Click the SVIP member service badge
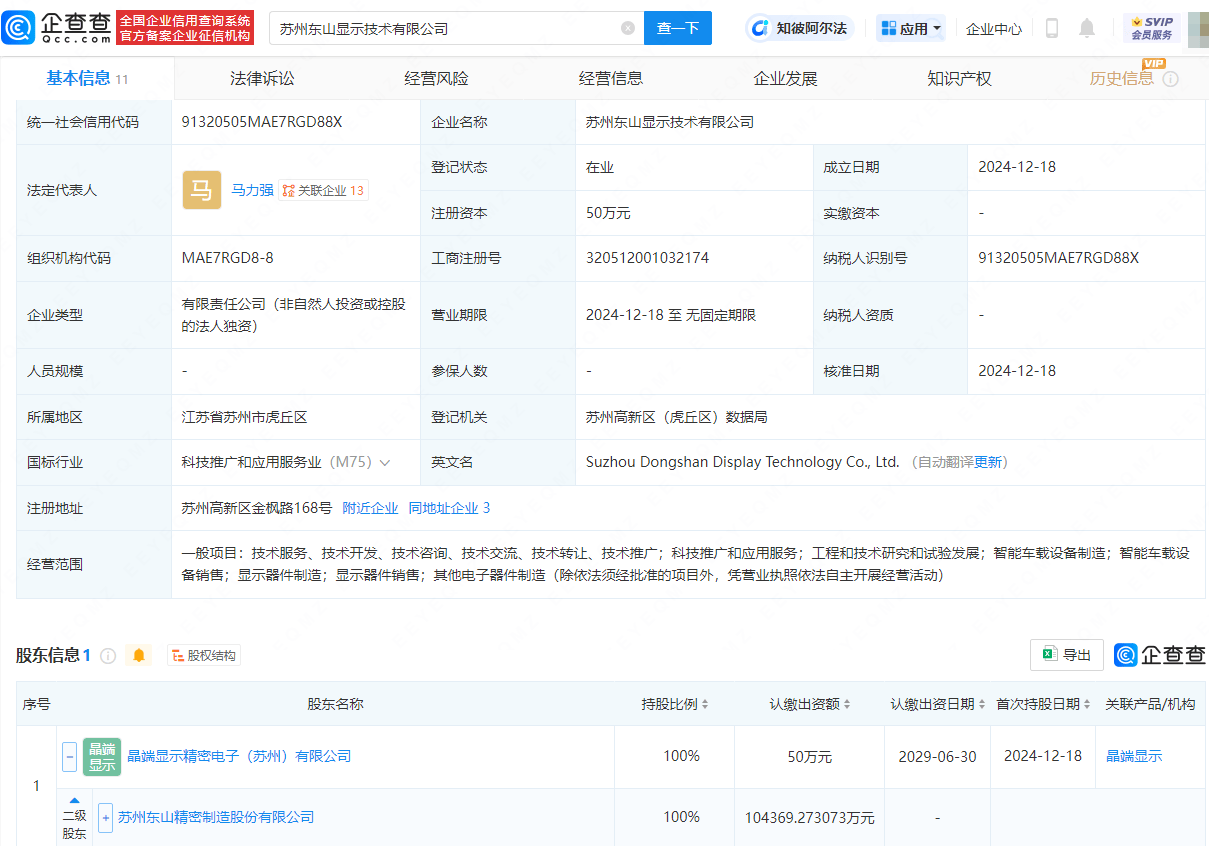The height and width of the screenshot is (846, 1209). tap(1151, 28)
